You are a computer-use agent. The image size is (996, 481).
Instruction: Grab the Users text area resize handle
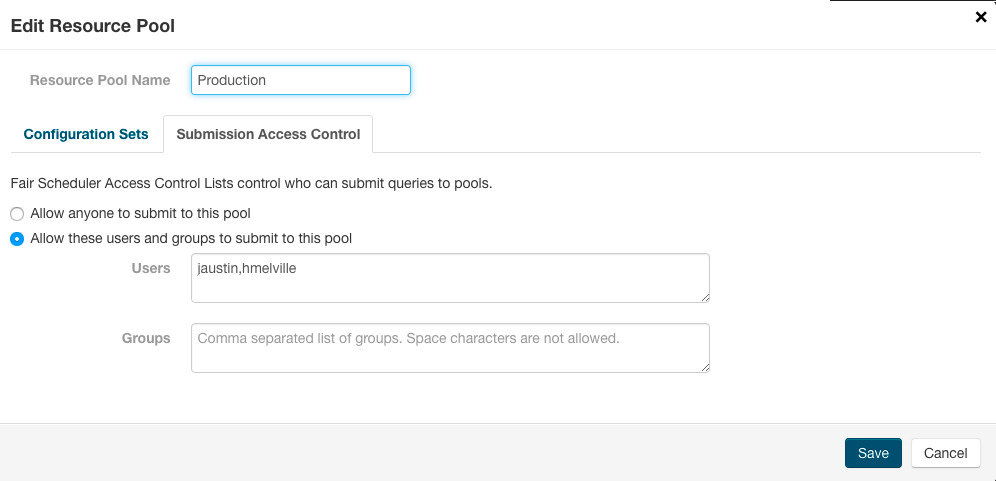[705, 297]
